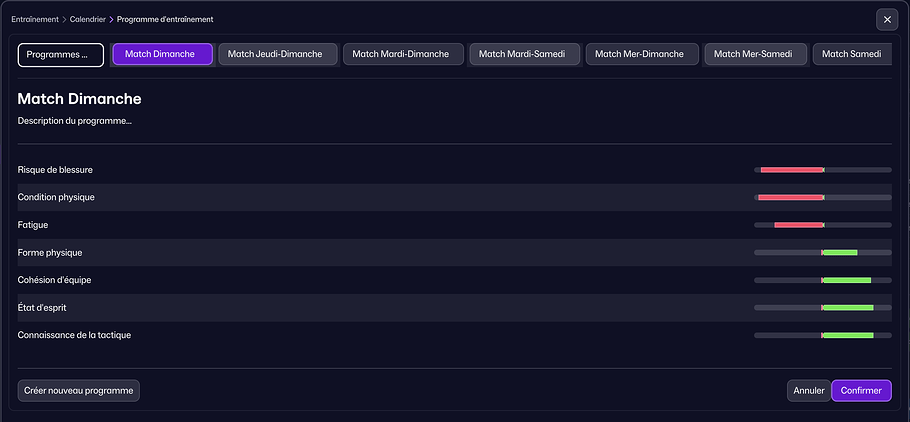The image size is (910, 422).
Task: Click the Forme physique green bar
Action: pos(840,252)
